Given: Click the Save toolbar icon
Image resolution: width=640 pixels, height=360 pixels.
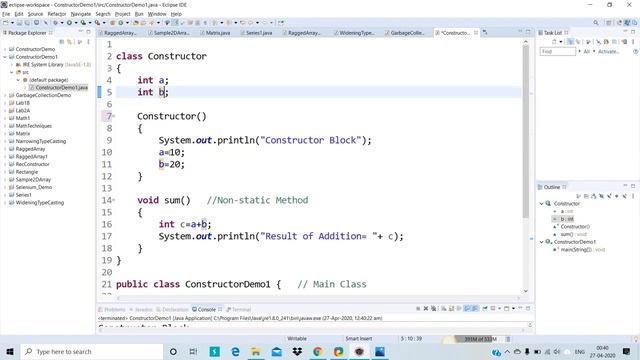Looking at the screenshot, I should [19, 23].
